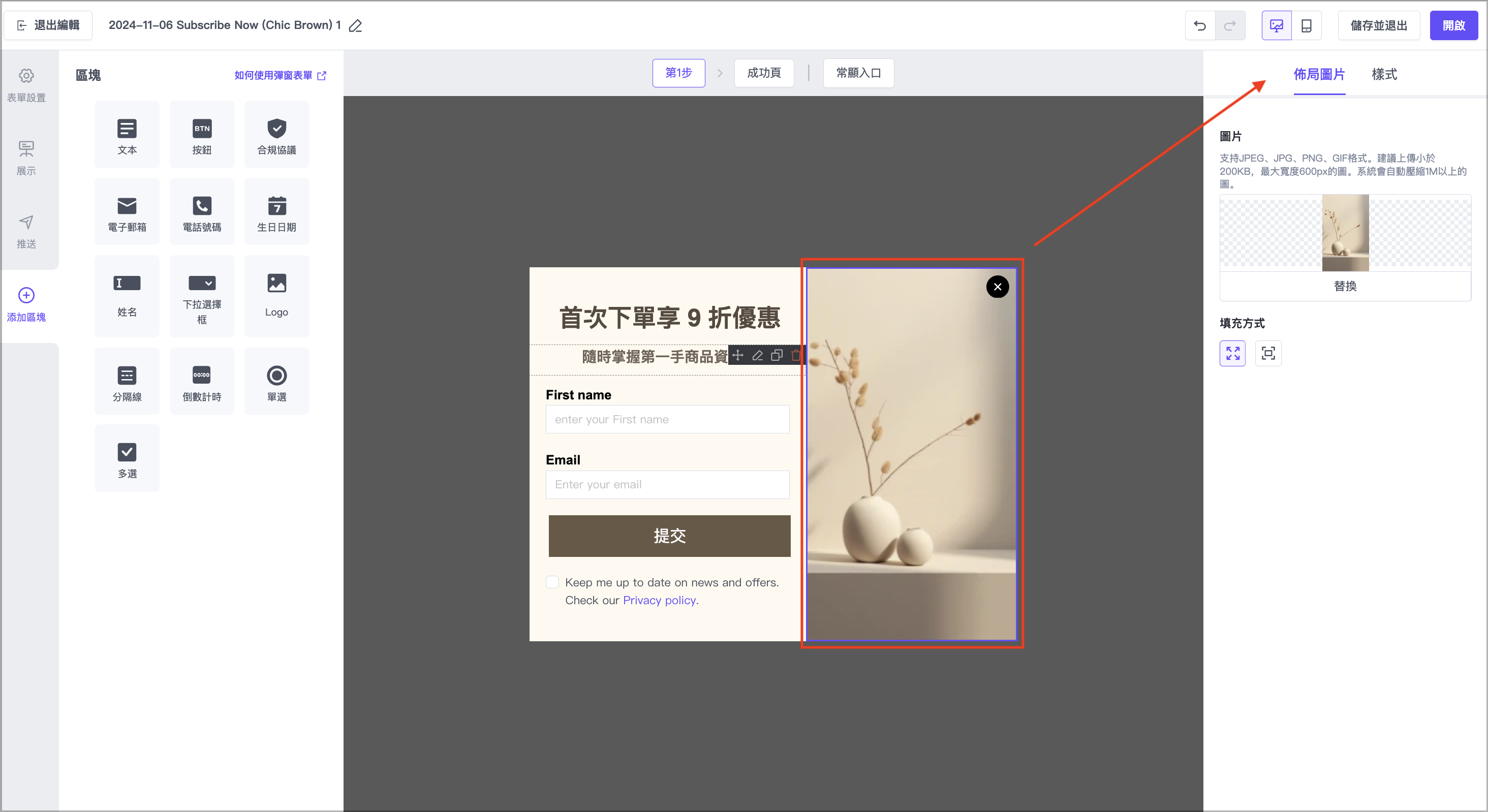
Task: Add the countdown timer block
Action: [202, 382]
